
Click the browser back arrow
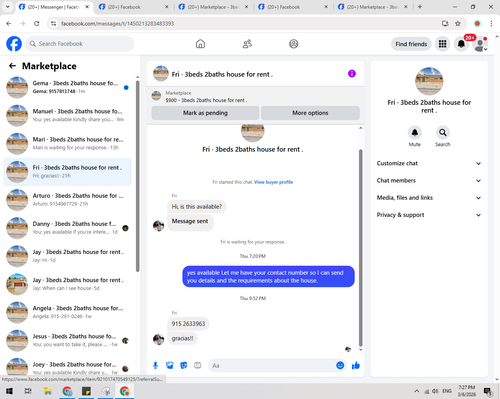coord(9,23)
